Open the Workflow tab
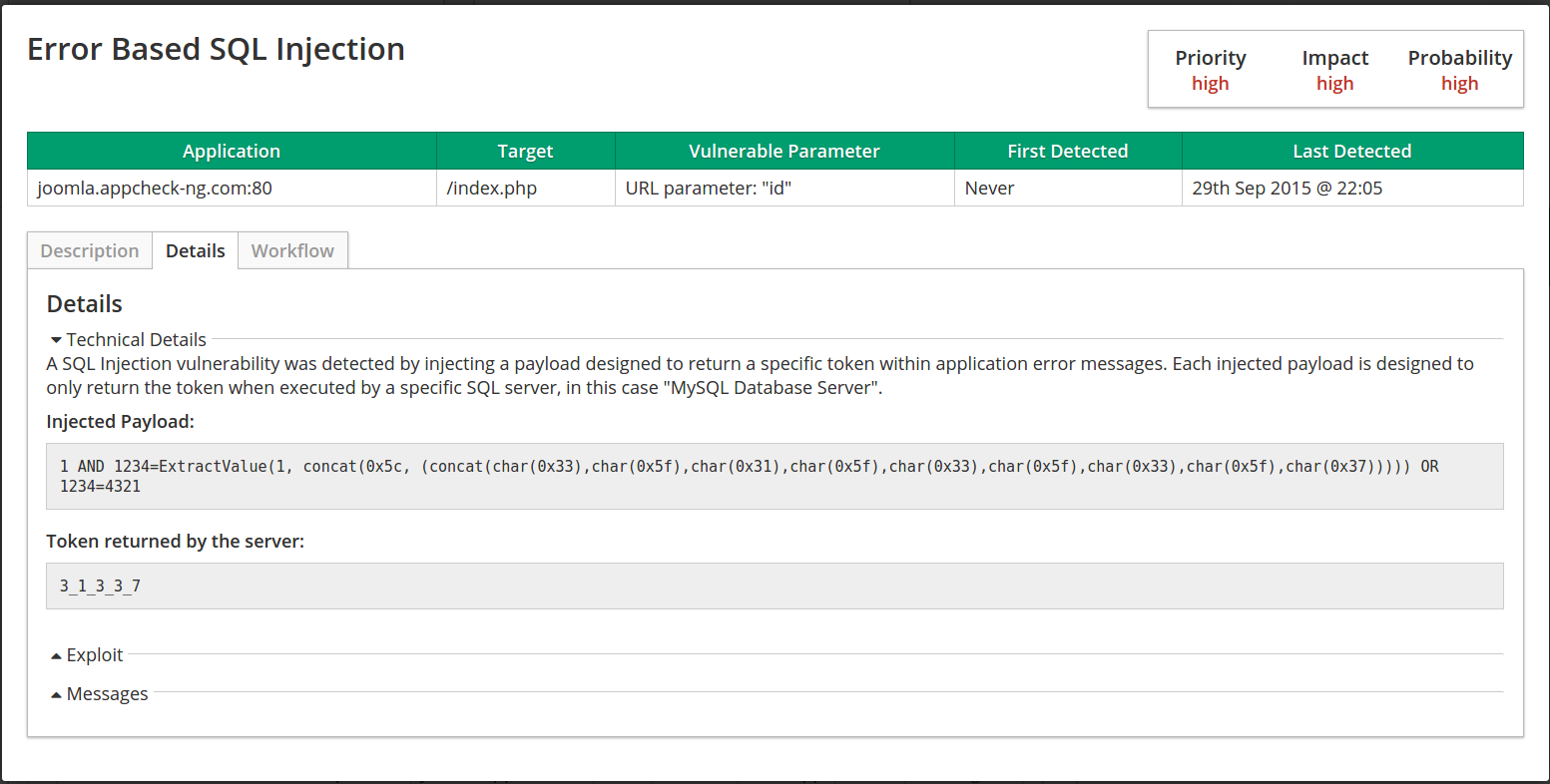 [x=292, y=251]
